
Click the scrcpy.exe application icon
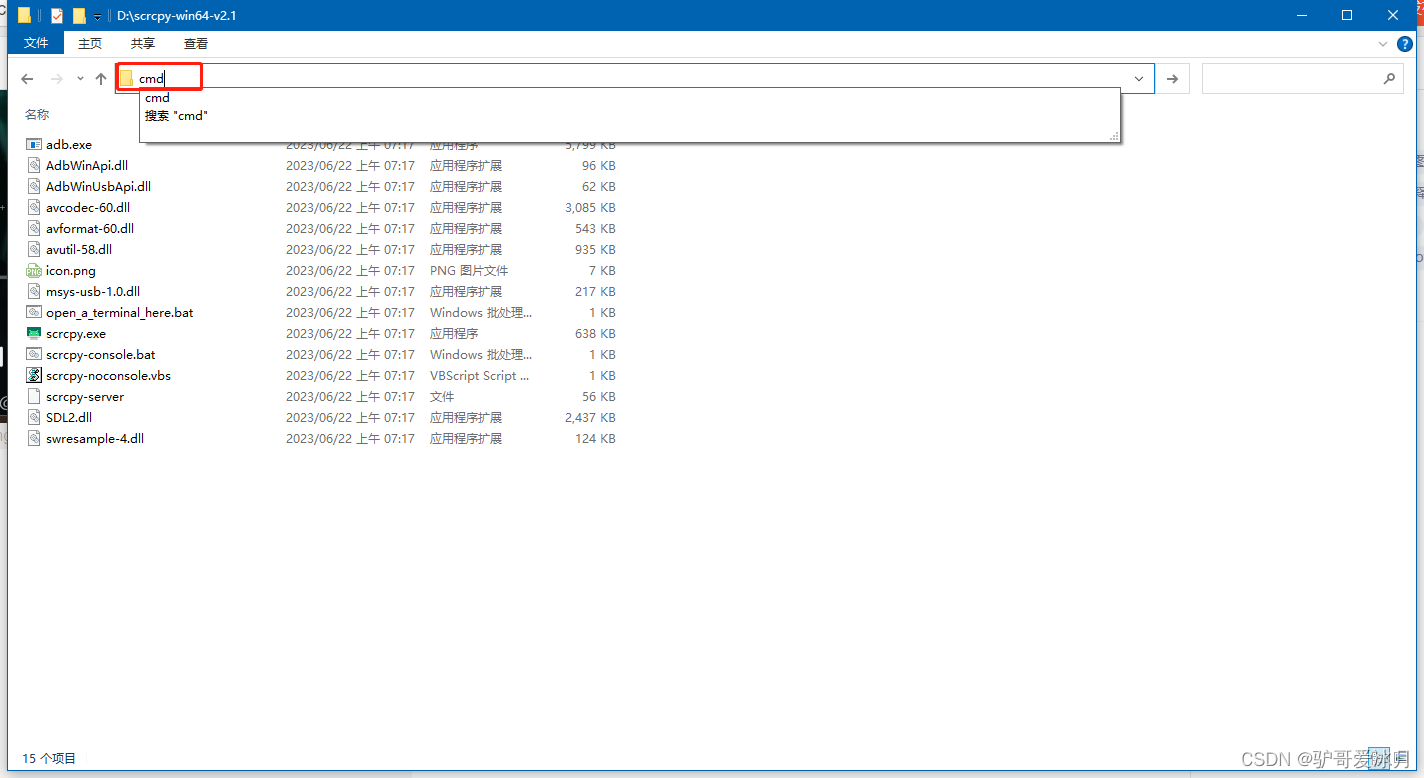coord(34,334)
